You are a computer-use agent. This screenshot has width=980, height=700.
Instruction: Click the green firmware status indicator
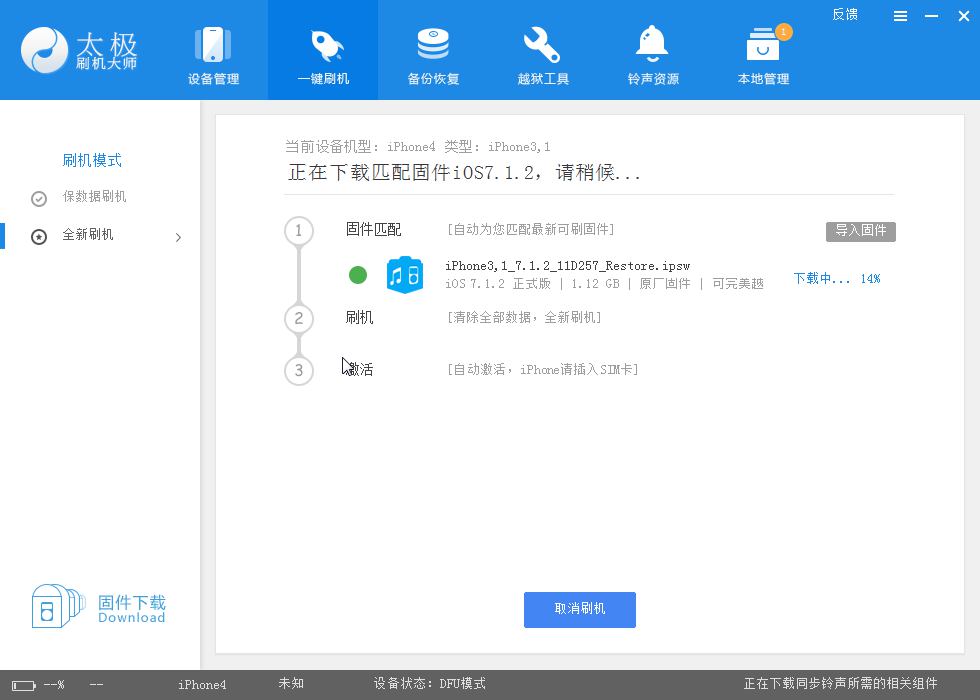pyautogui.click(x=358, y=275)
